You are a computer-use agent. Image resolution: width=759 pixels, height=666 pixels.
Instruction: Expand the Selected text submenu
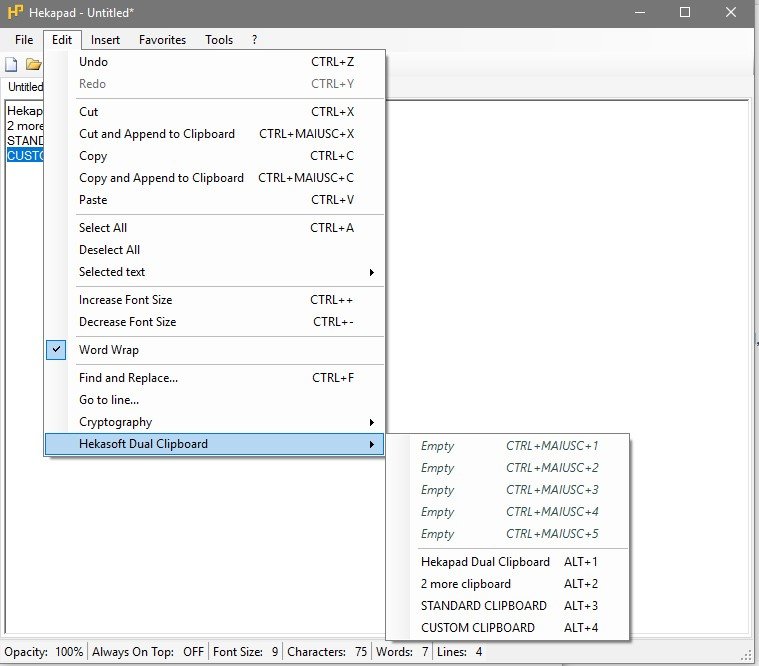pyautogui.click(x=215, y=272)
